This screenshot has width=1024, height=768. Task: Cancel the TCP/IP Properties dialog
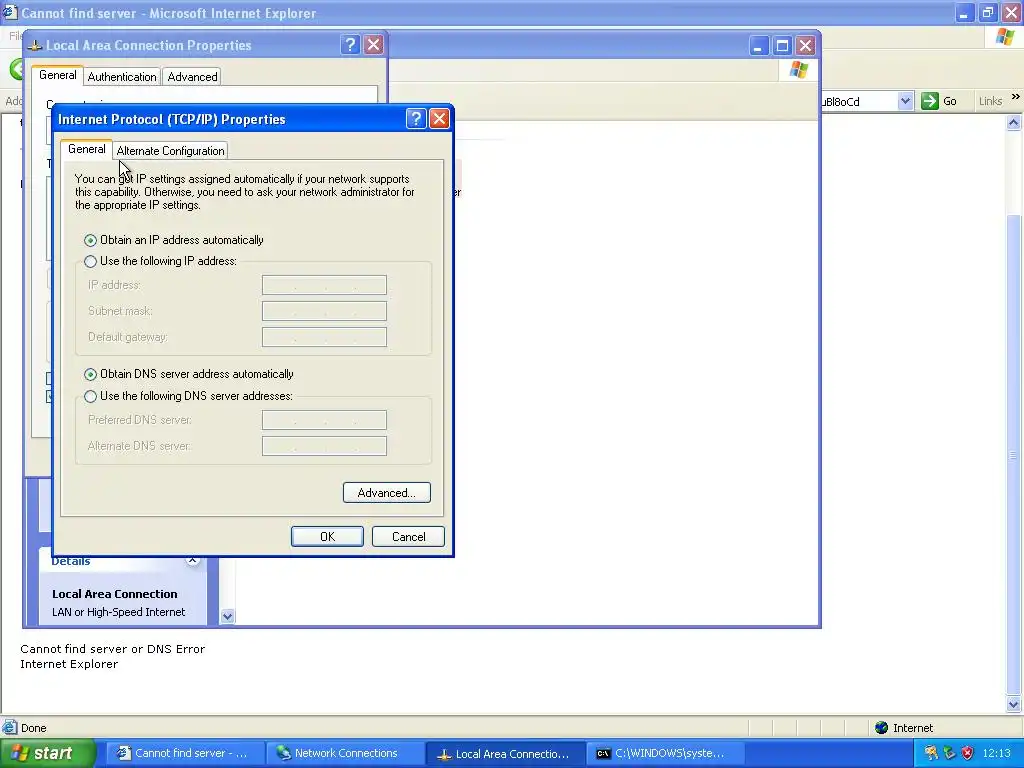tap(408, 537)
